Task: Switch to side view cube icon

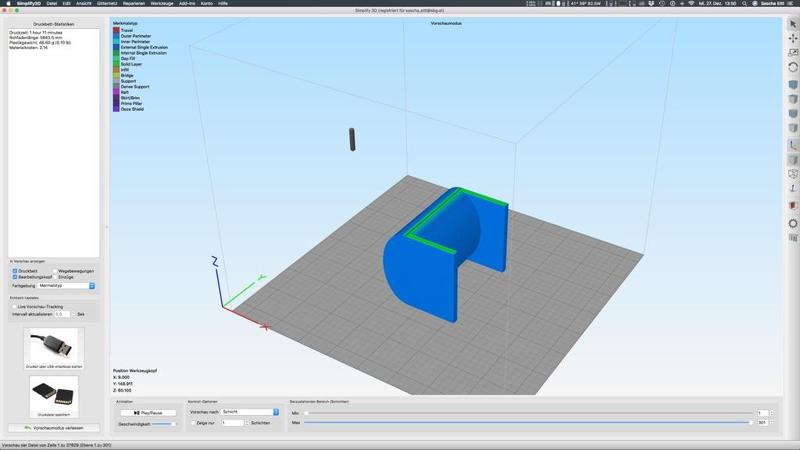Action: point(793,127)
